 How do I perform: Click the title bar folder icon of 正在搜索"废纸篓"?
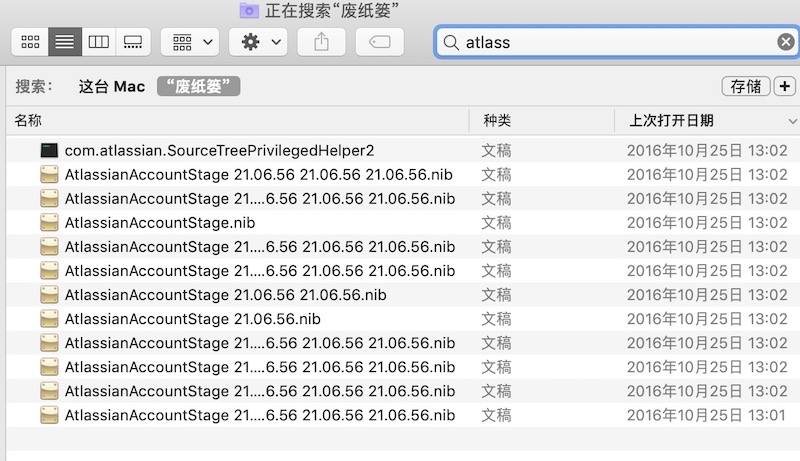(249, 10)
